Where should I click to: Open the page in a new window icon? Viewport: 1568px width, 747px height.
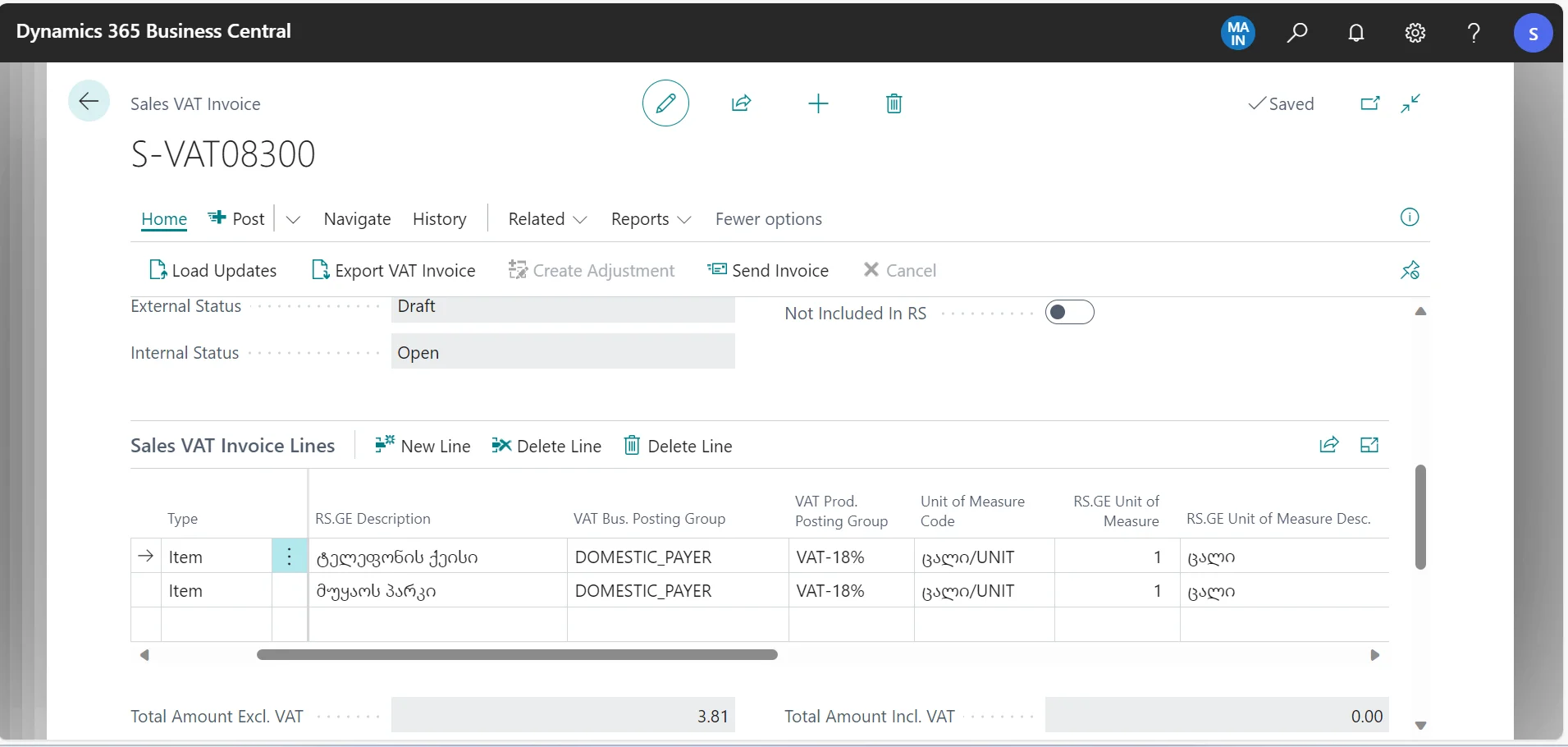pos(1369,103)
